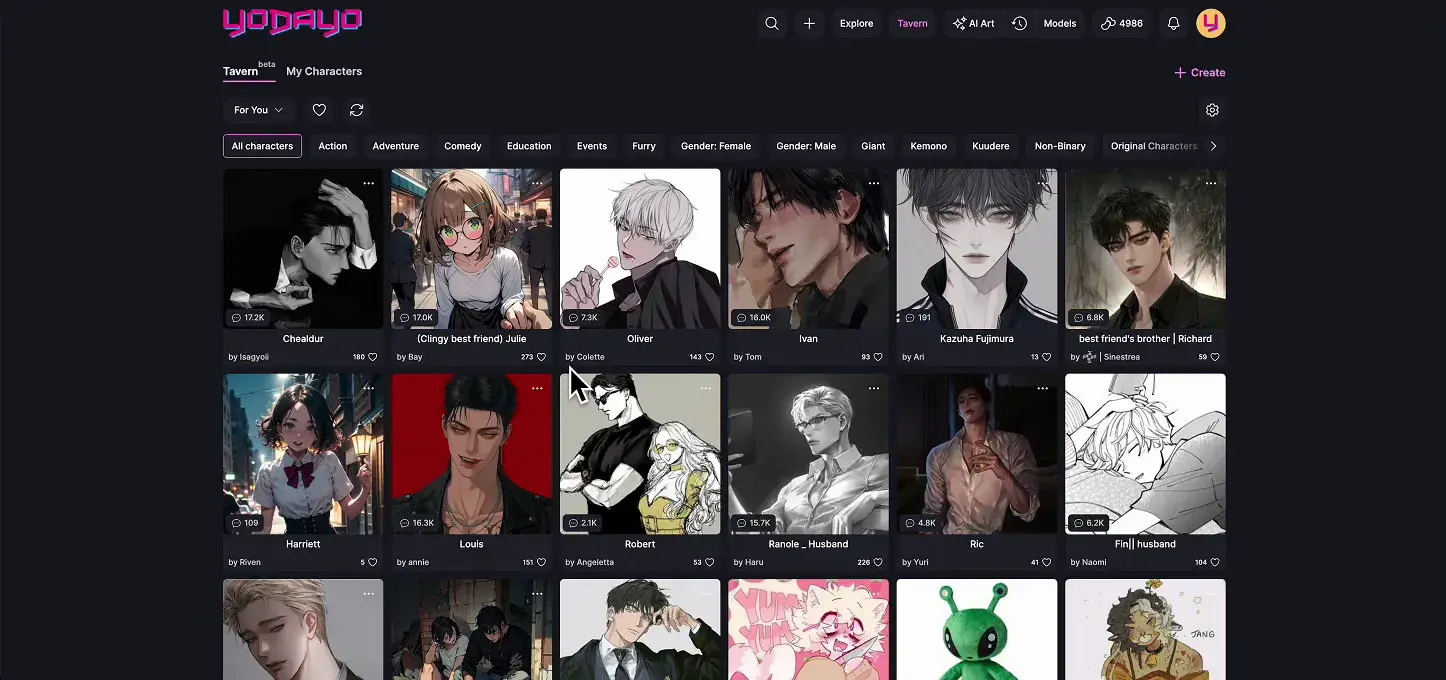The width and height of the screenshot is (1446, 680).
Task: Open the history clock icon
Action: click(1019, 23)
